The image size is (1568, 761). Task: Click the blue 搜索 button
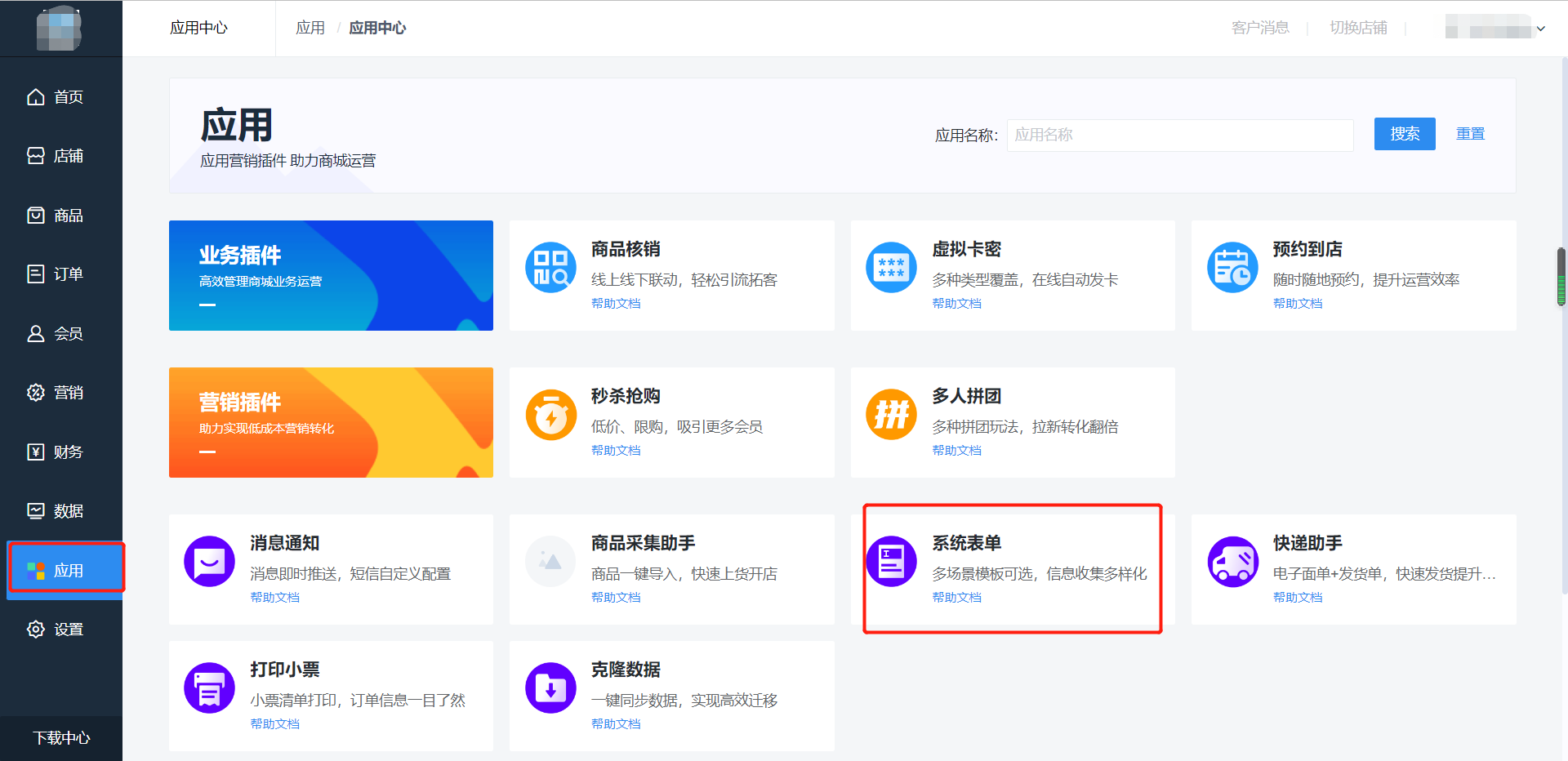point(1404,134)
